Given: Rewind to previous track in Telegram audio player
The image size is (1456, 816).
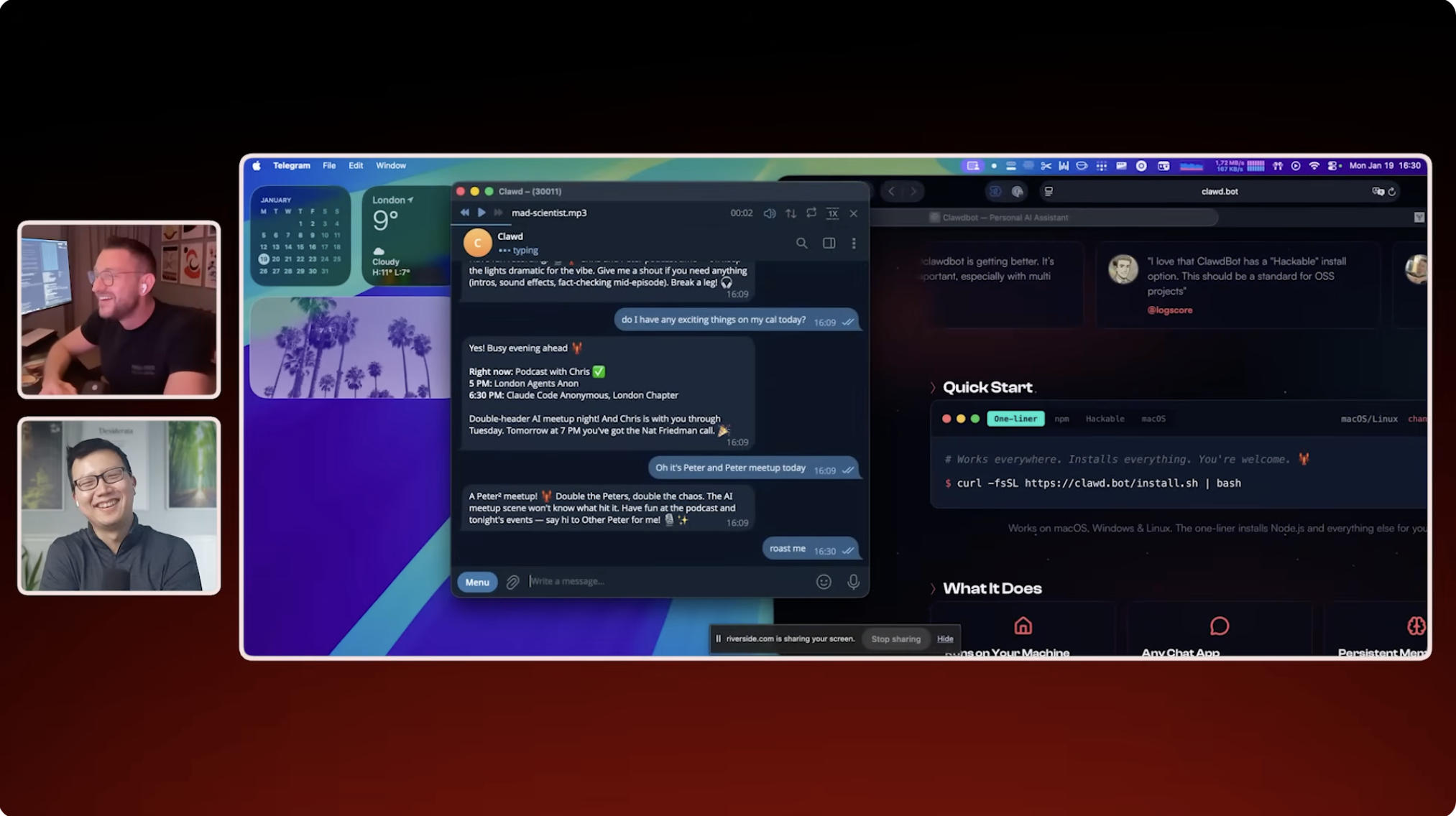Looking at the screenshot, I should [x=465, y=213].
